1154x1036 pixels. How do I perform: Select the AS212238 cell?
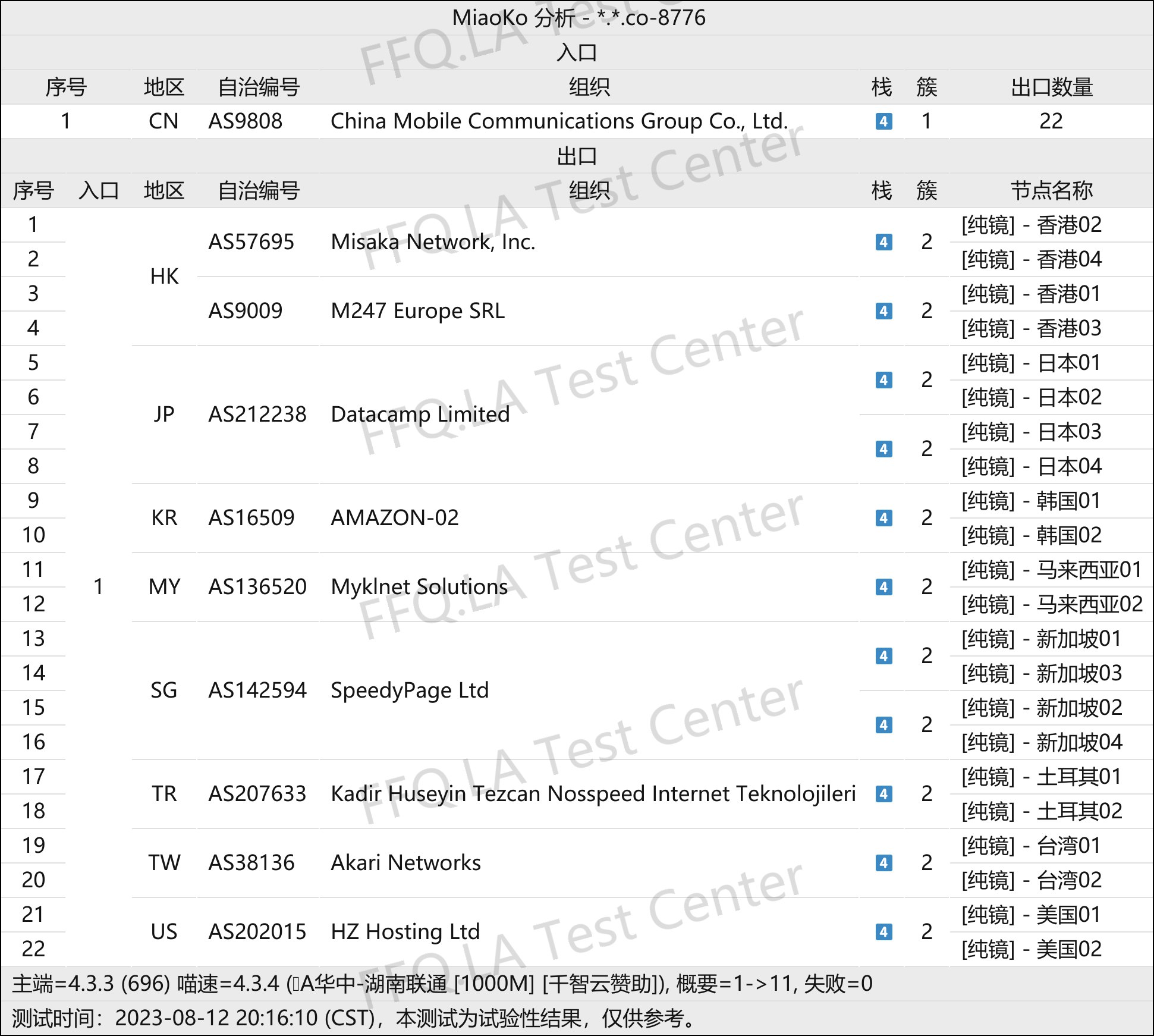[x=257, y=415]
